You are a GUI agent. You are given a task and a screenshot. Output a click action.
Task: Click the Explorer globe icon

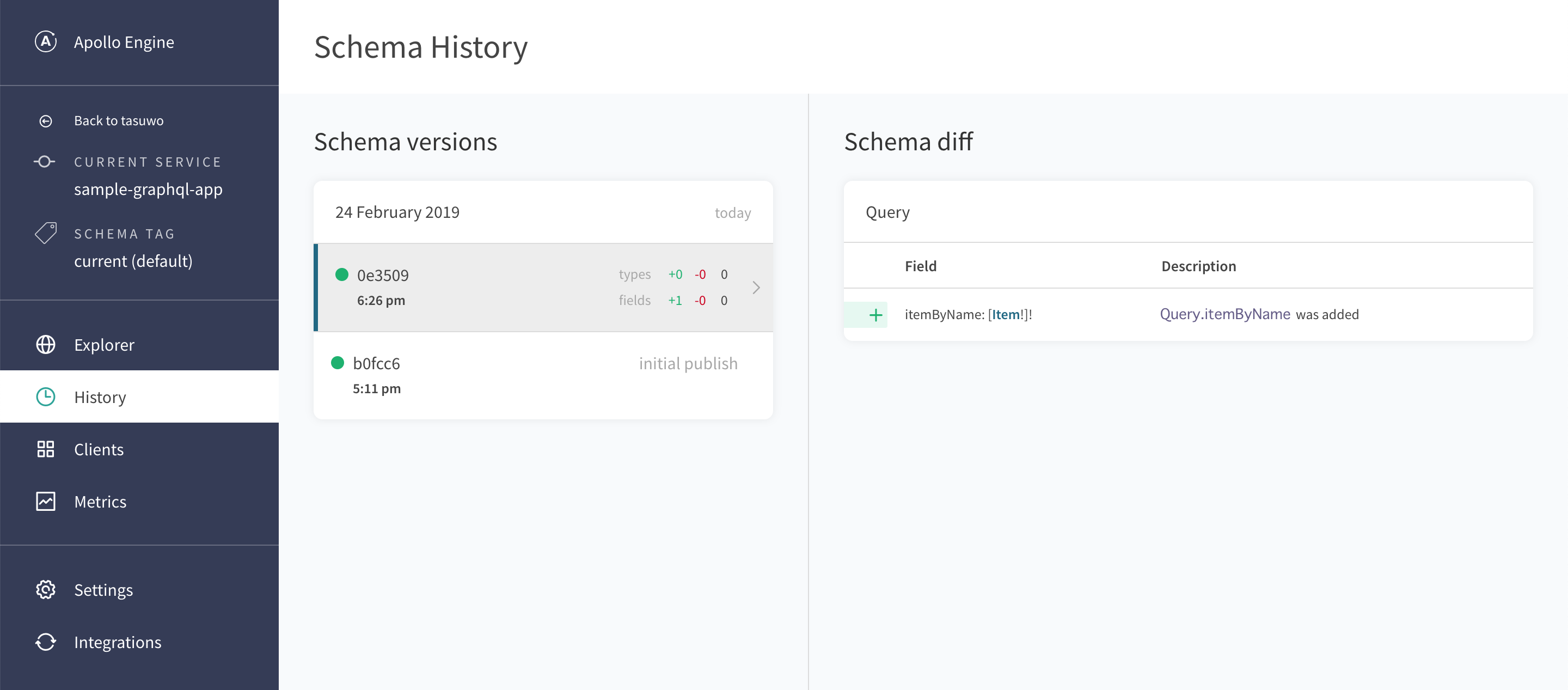click(x=46, y=345)
